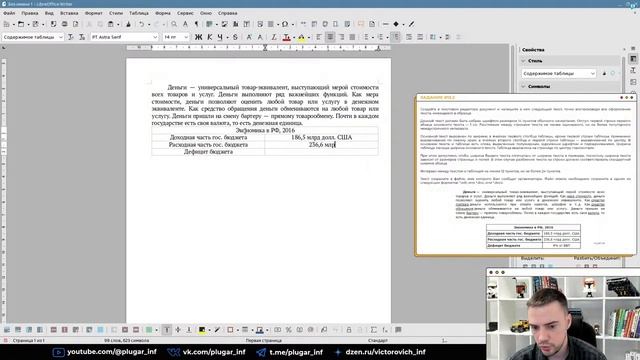The width and height of the screenshot is (640, 360).
Task: Open table properties icon in bottom toolbar
Action: click(398, 330)
